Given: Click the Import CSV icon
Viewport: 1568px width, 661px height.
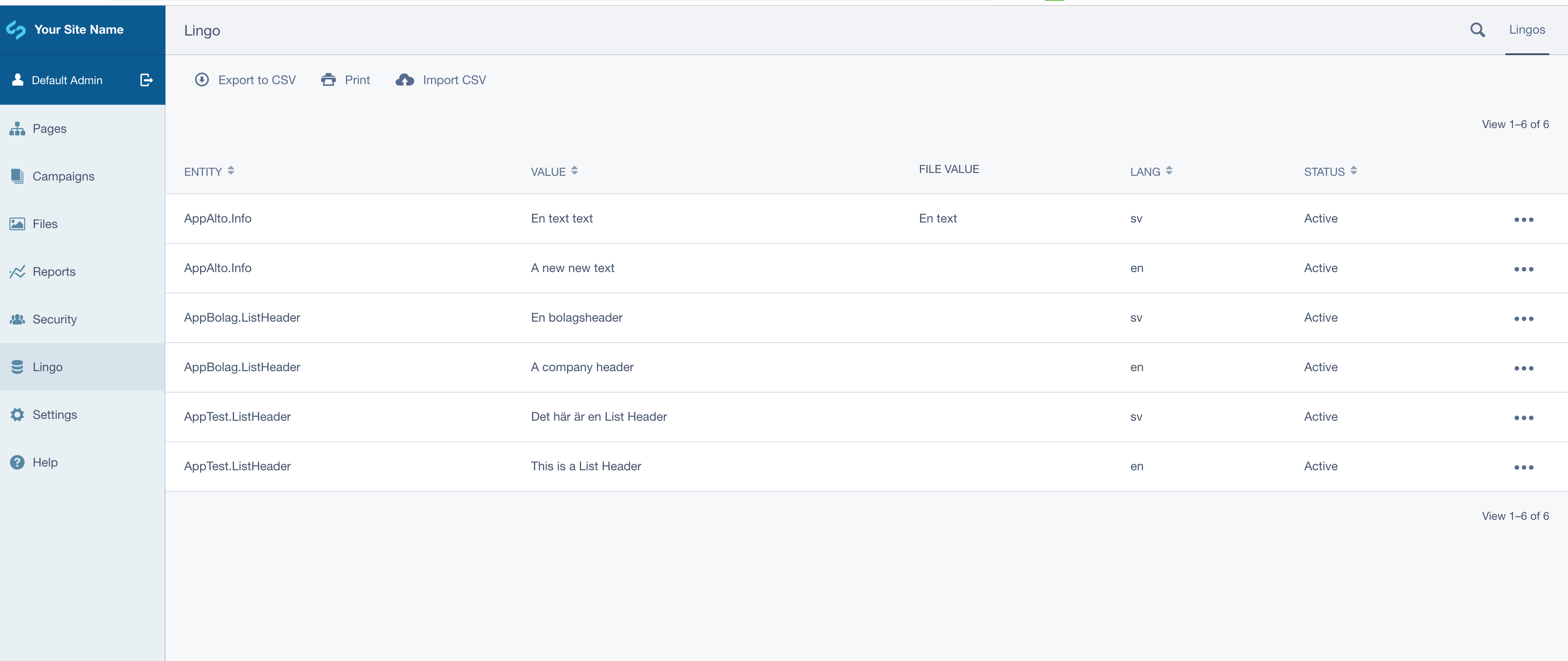Looking at the screenshot, I should pyautogui.click(x=404, y=79).
